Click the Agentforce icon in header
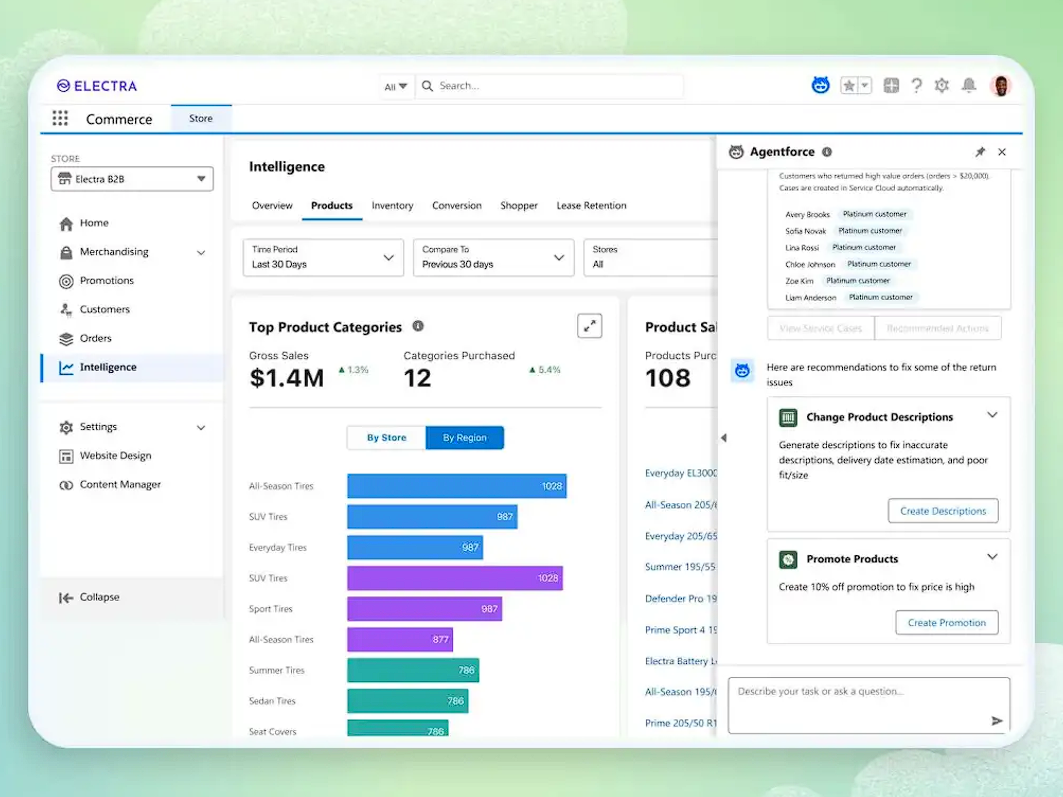Screen dimensions: 1063x797 click(820, 85)
